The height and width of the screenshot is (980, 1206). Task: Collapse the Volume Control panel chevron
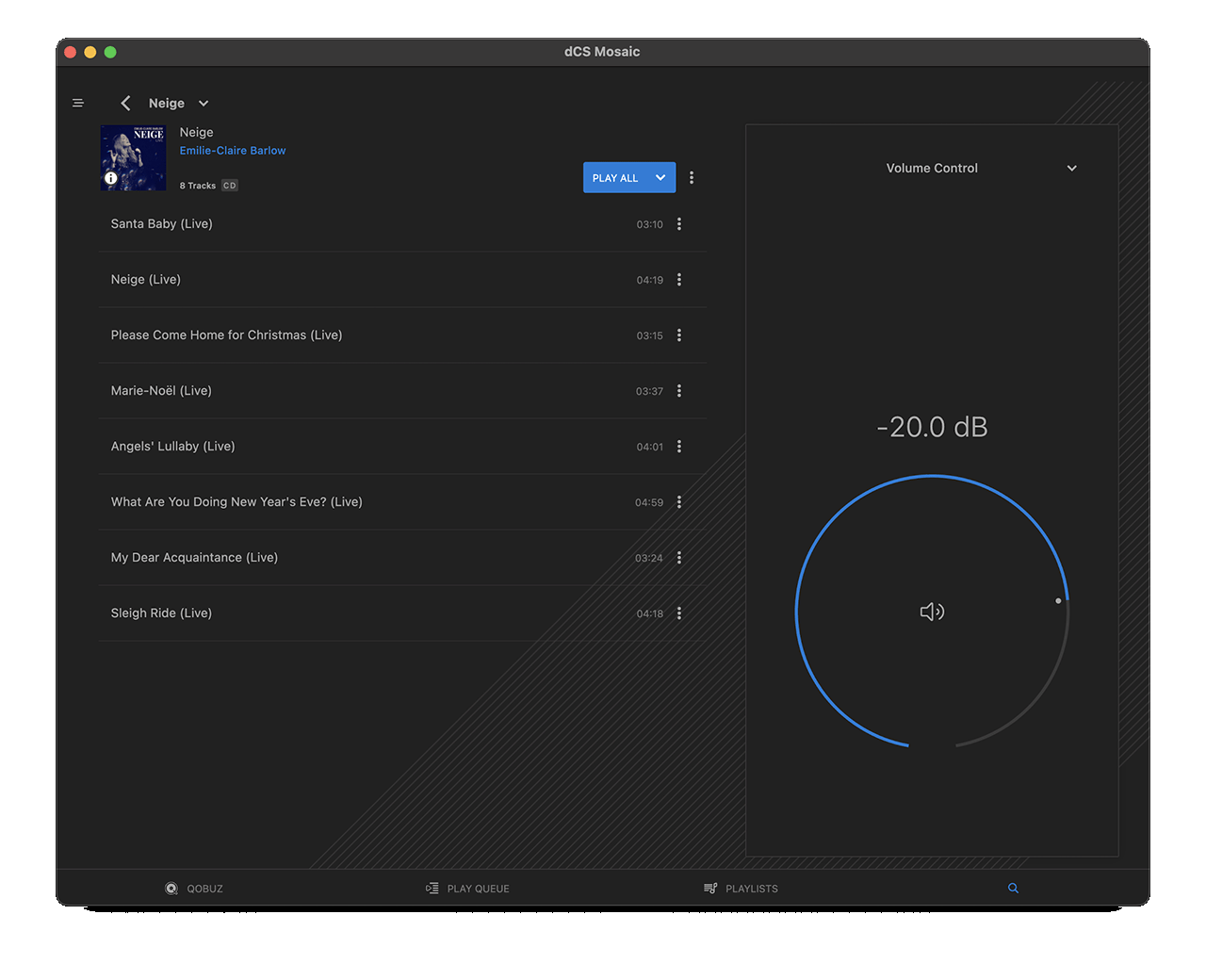[x=1071, y=169]
